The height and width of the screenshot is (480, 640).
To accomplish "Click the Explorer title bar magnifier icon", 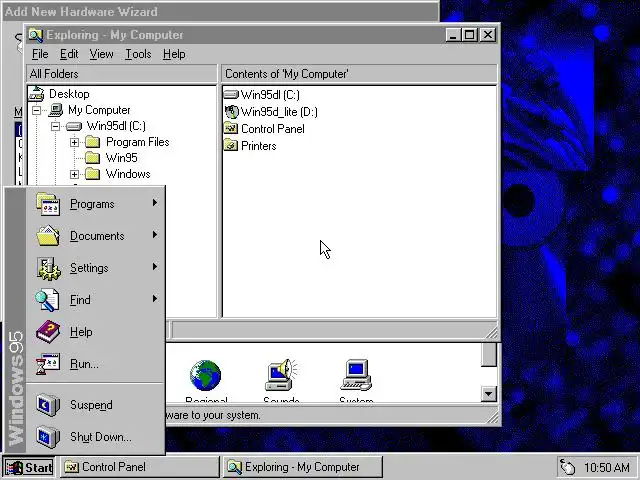I will click(36, 36).
